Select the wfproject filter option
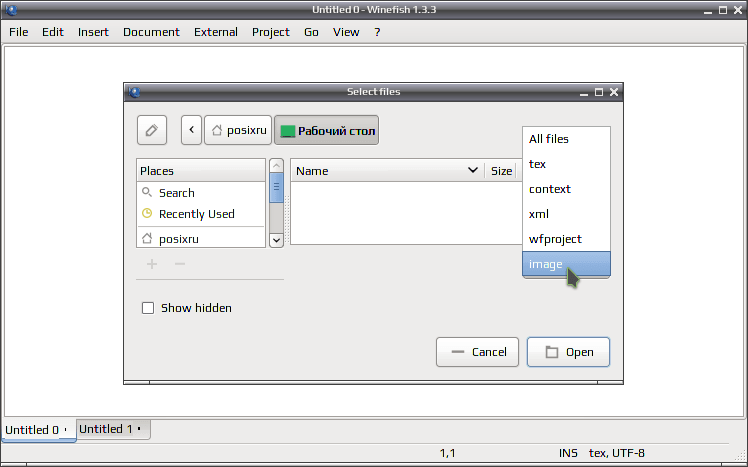The height and width of the screenshot is (467, 748). coord(566,239)
